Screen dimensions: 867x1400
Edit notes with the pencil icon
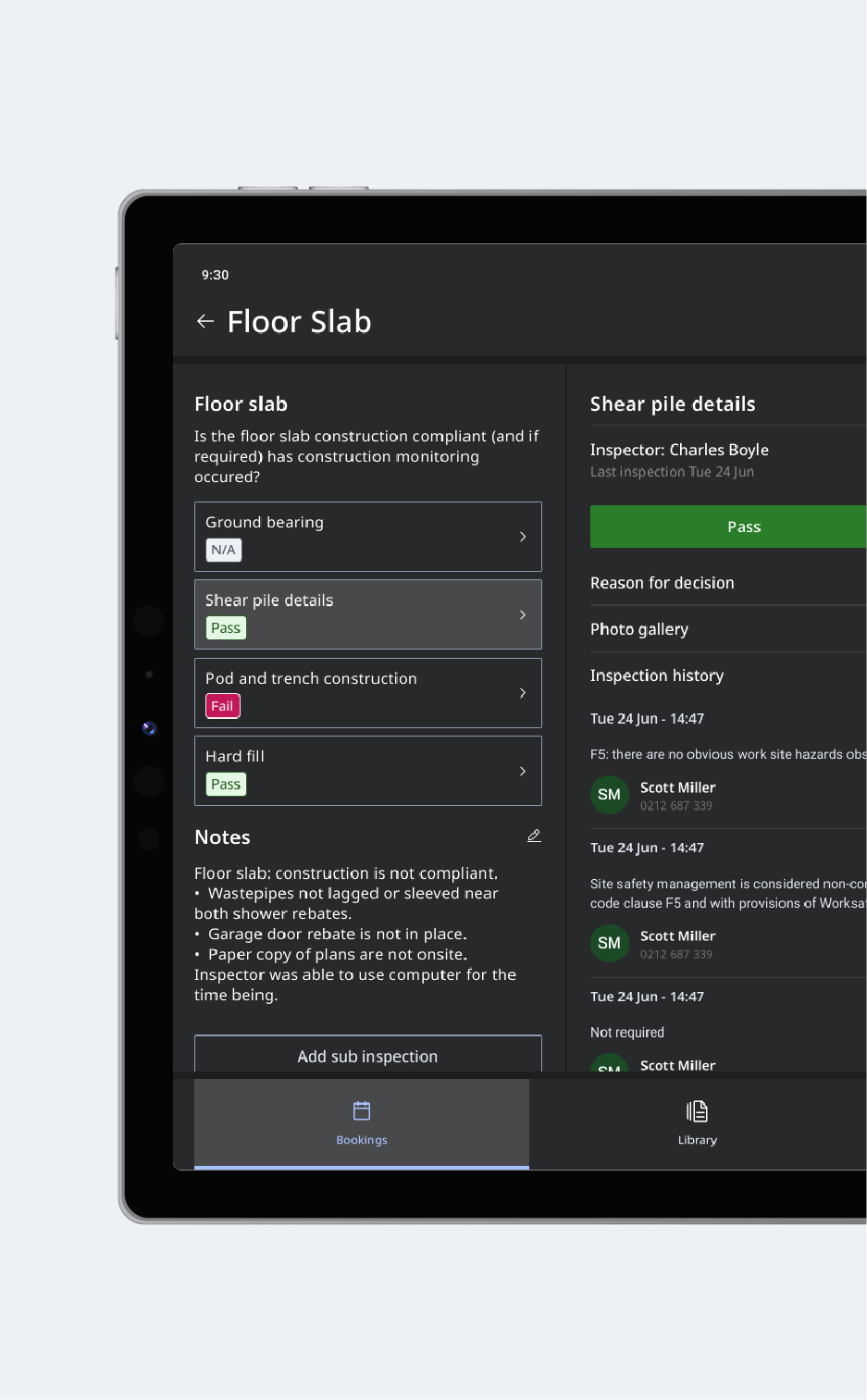(534, 836)
